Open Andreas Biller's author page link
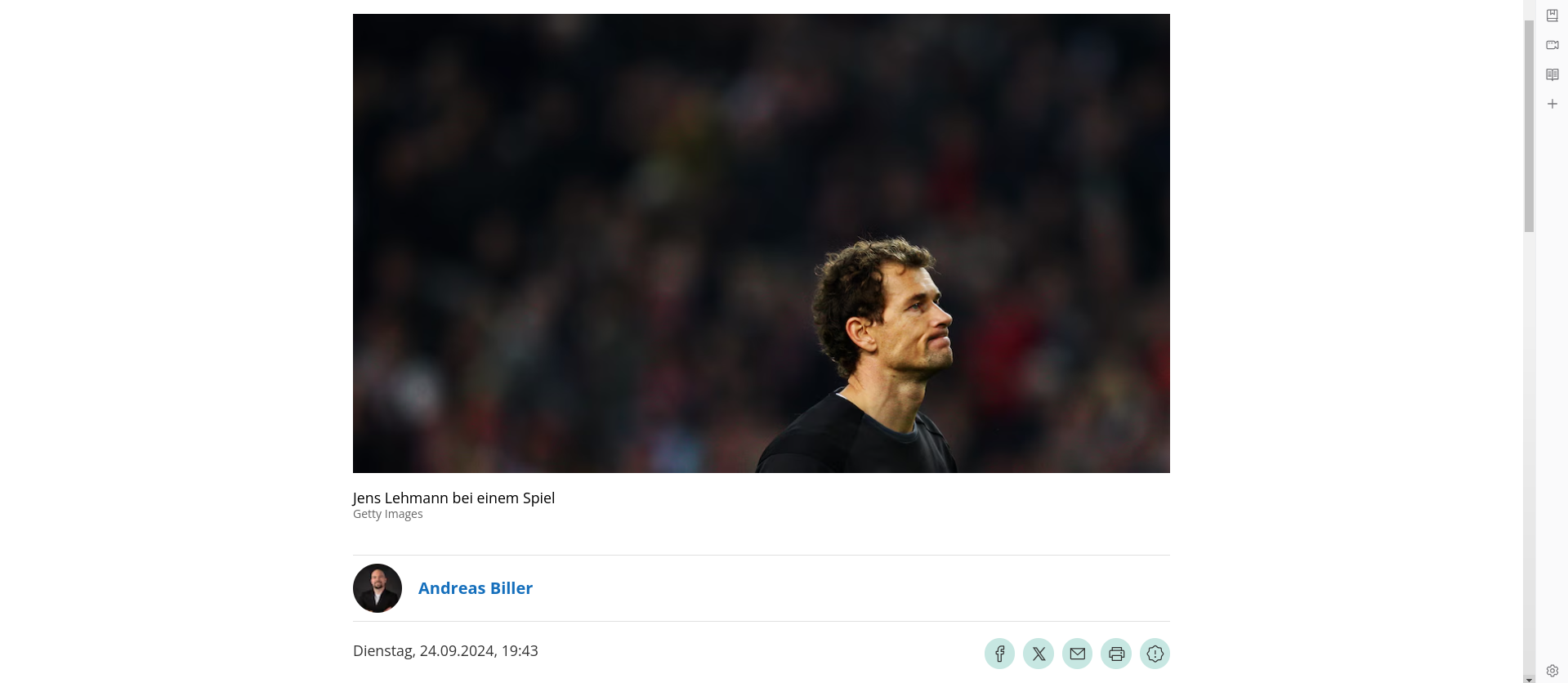This screenshot has width=1568, height=683. point(476,588)
